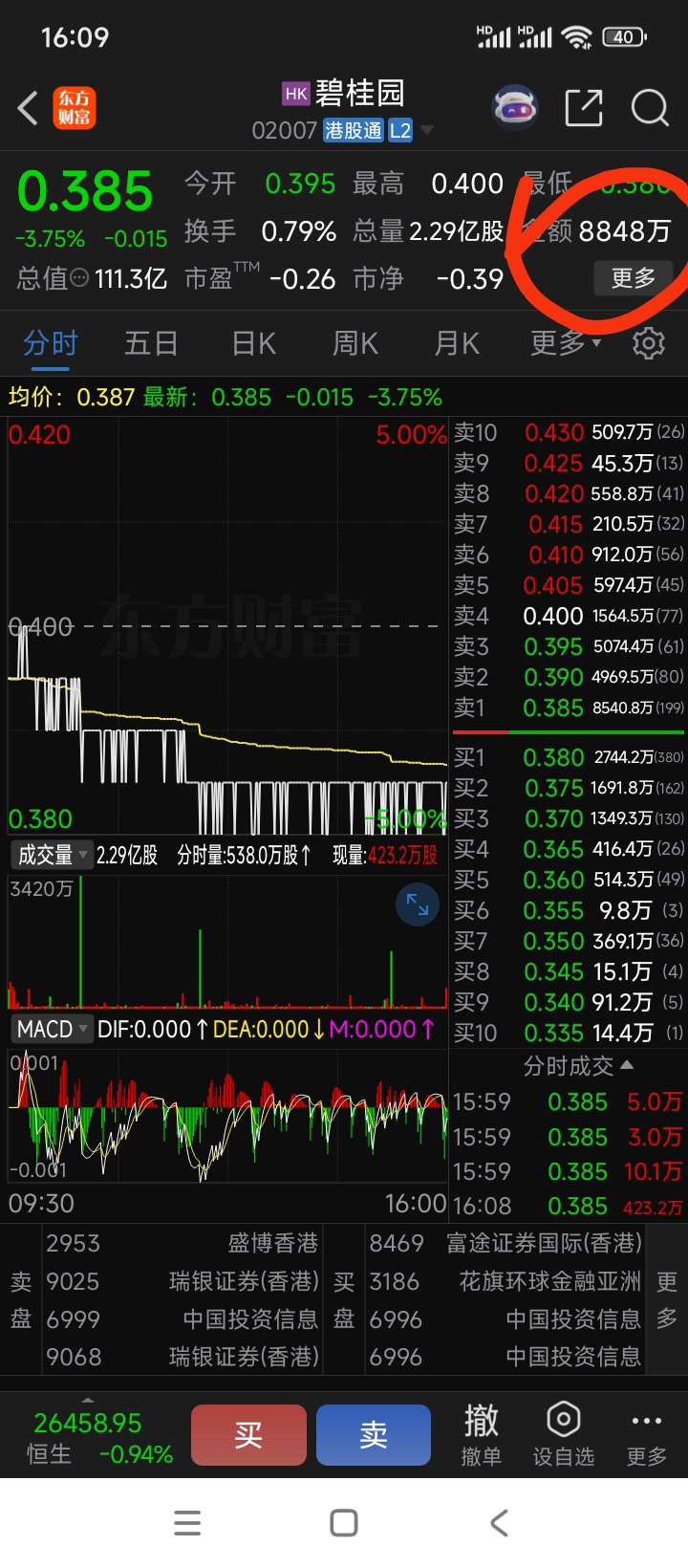Switch to the 五日 tab
688x1568 pixels.
point(151,342)
